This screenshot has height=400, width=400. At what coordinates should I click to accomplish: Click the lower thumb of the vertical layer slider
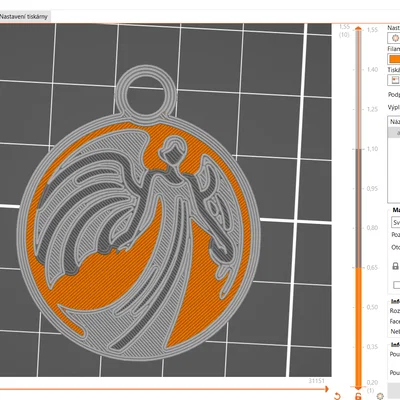[x=358, y=387]
